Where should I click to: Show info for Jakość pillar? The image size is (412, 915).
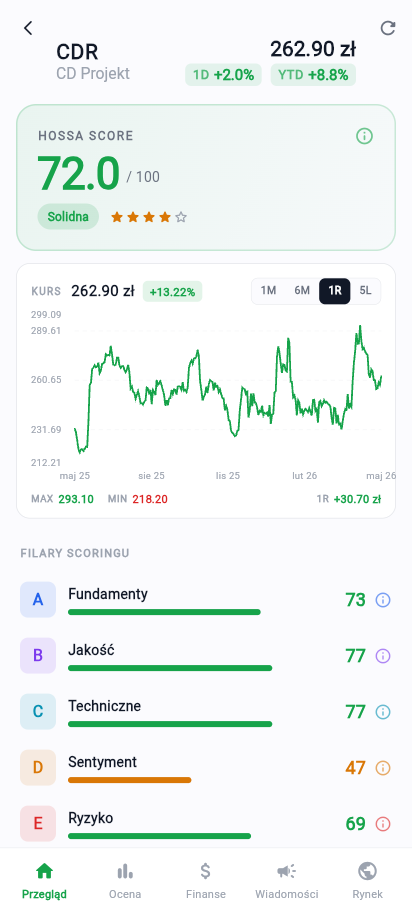[x=383, y=656]
